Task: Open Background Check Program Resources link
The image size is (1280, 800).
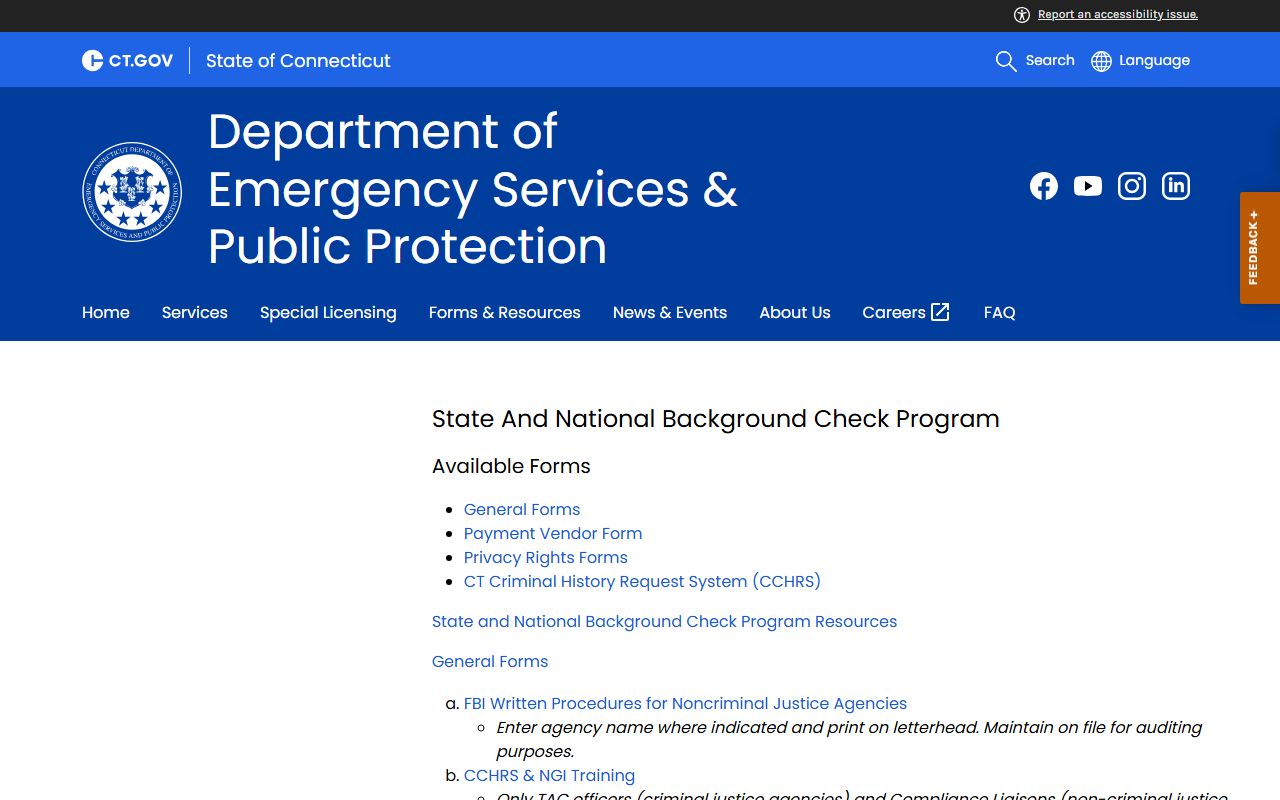Action: point(664,621)
